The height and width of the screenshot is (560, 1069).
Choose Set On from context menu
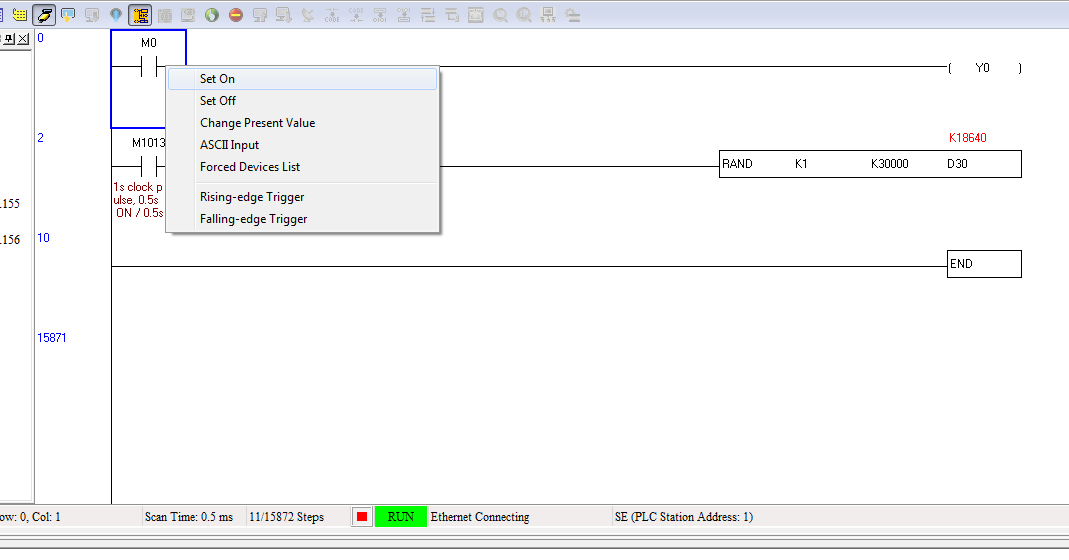click(x=217, y=79)
